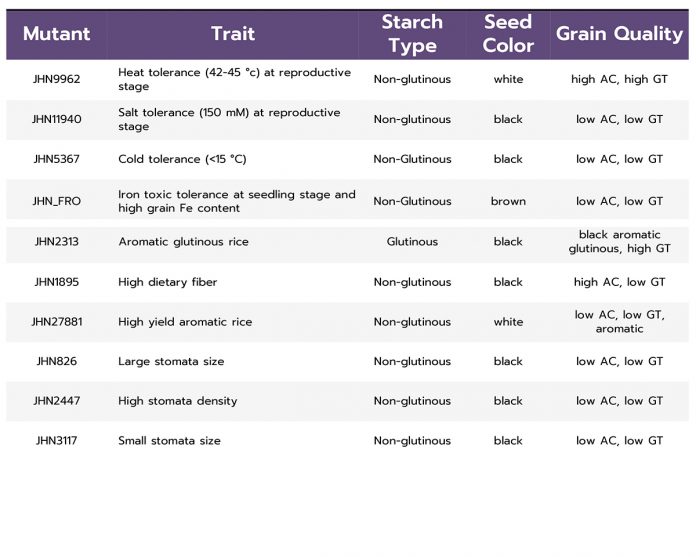Click the high AC, high GT cell
The image size is (696, 557).
click(x=619, y=79)
